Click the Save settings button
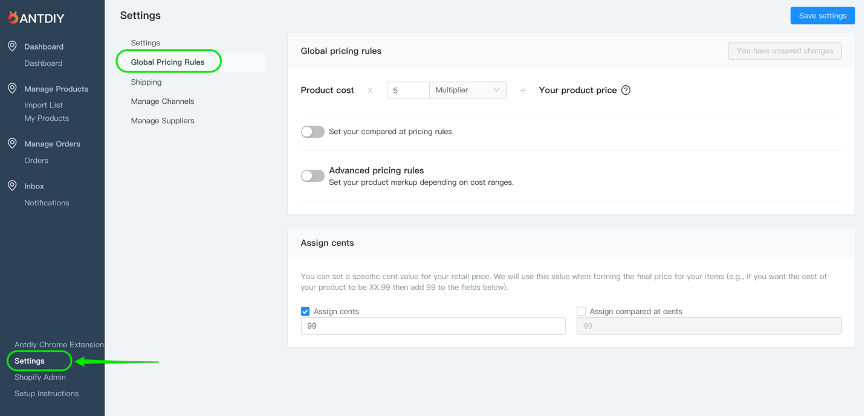 (x=823, y=15)
